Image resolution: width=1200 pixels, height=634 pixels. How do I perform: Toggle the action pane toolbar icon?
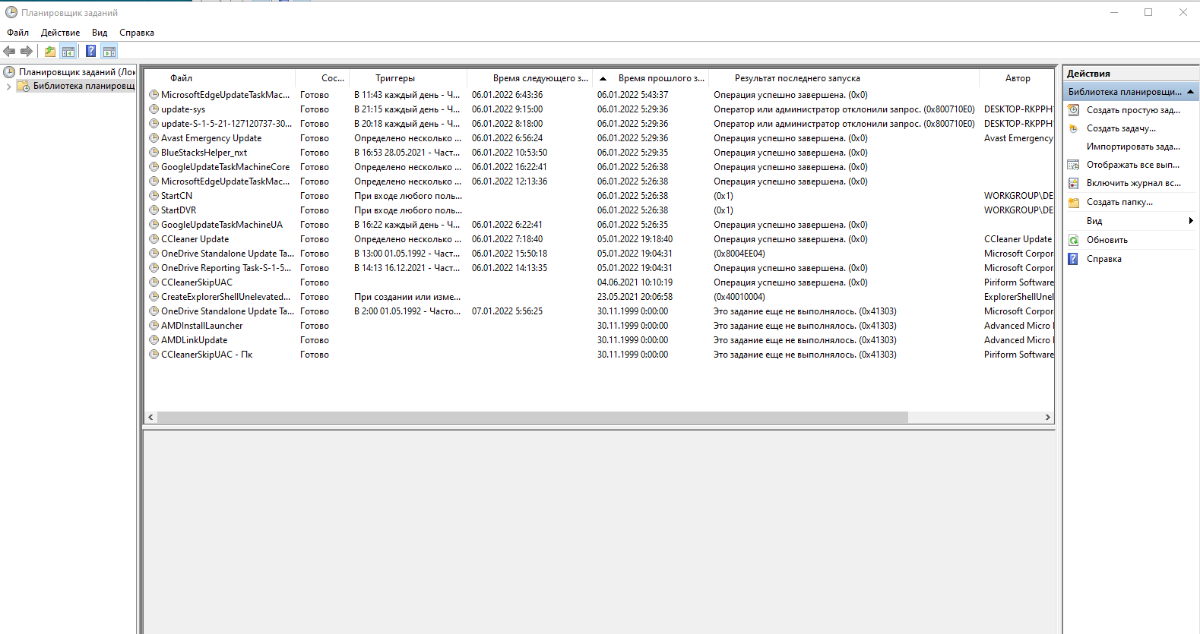click(109, 51)
